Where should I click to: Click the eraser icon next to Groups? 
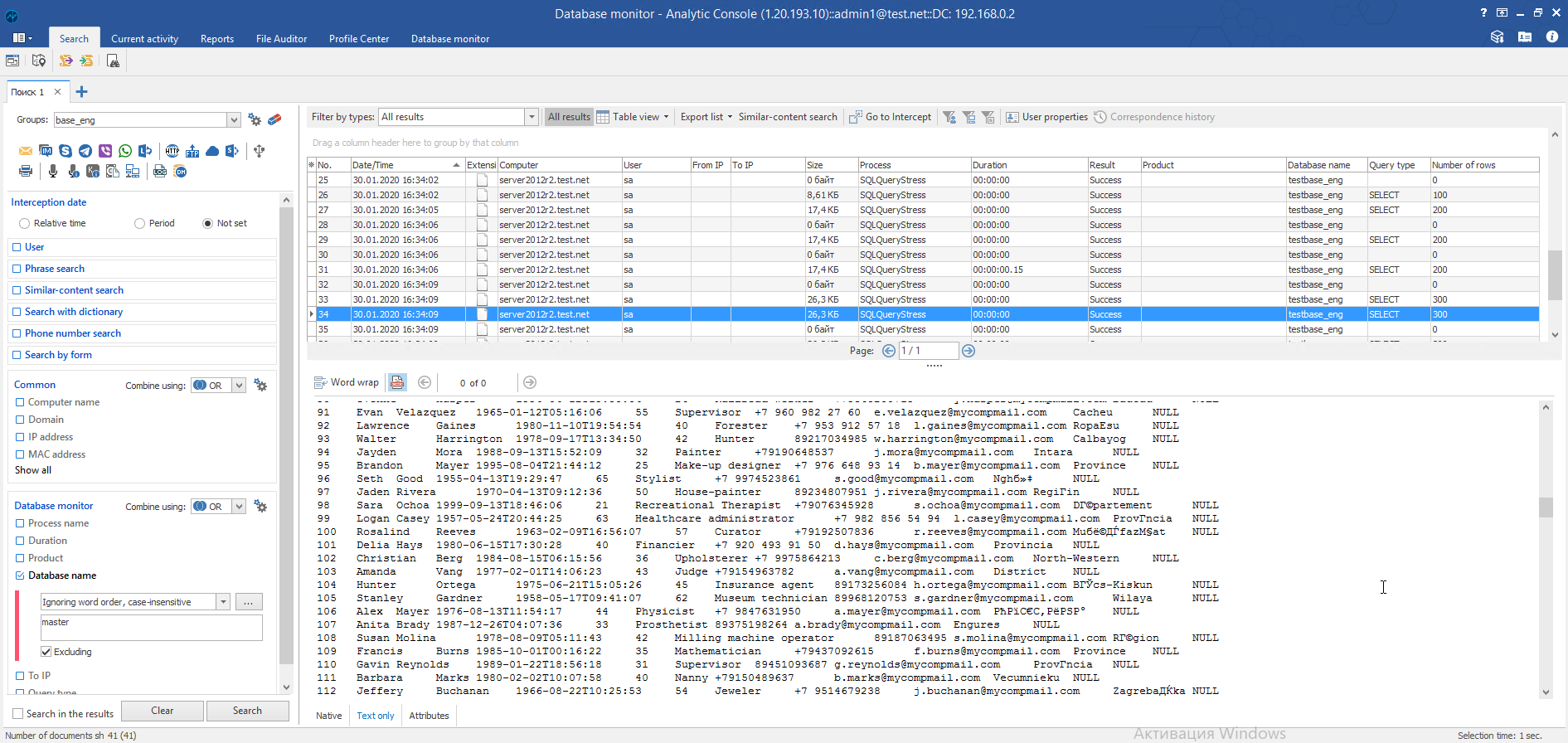(x=274, y=119)
